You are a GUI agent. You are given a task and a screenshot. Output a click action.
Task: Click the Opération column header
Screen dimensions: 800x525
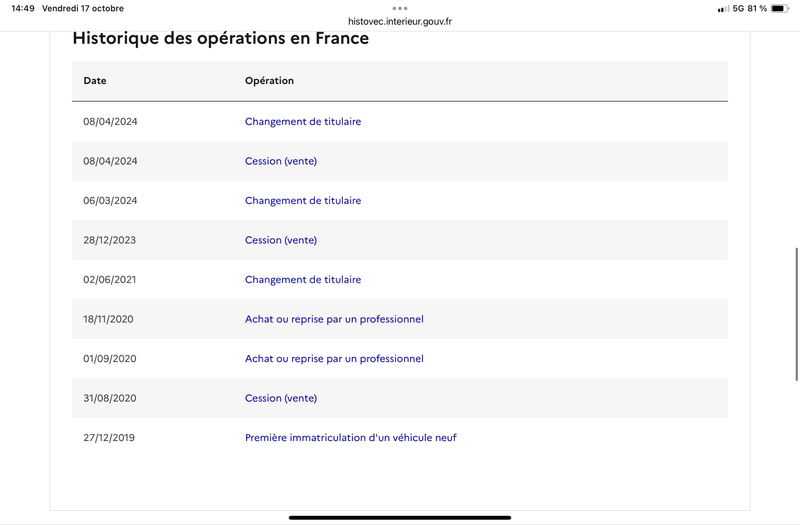[x=269, y=81]
